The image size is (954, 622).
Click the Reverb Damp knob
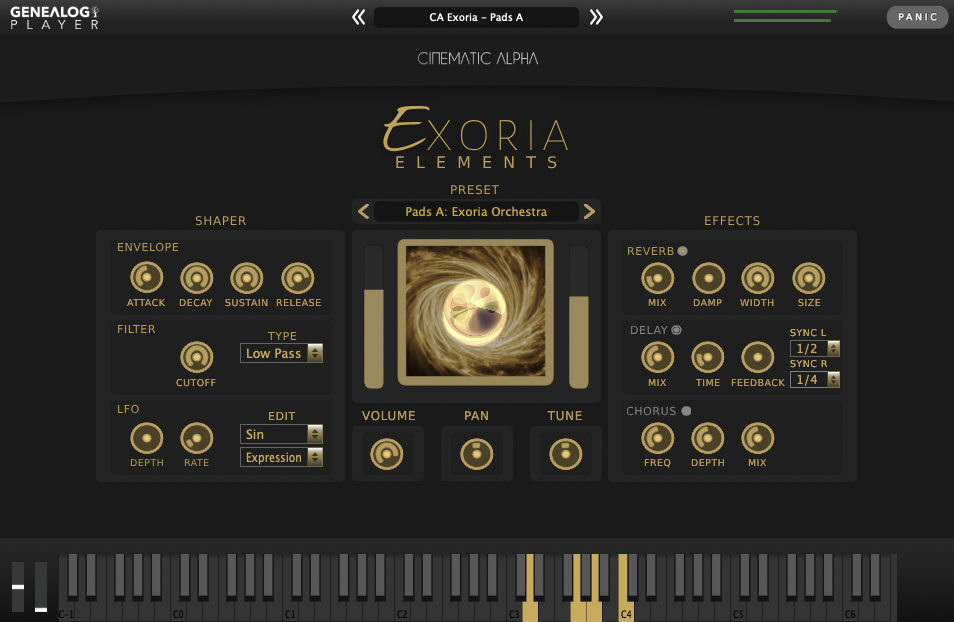tap(708, 278)
